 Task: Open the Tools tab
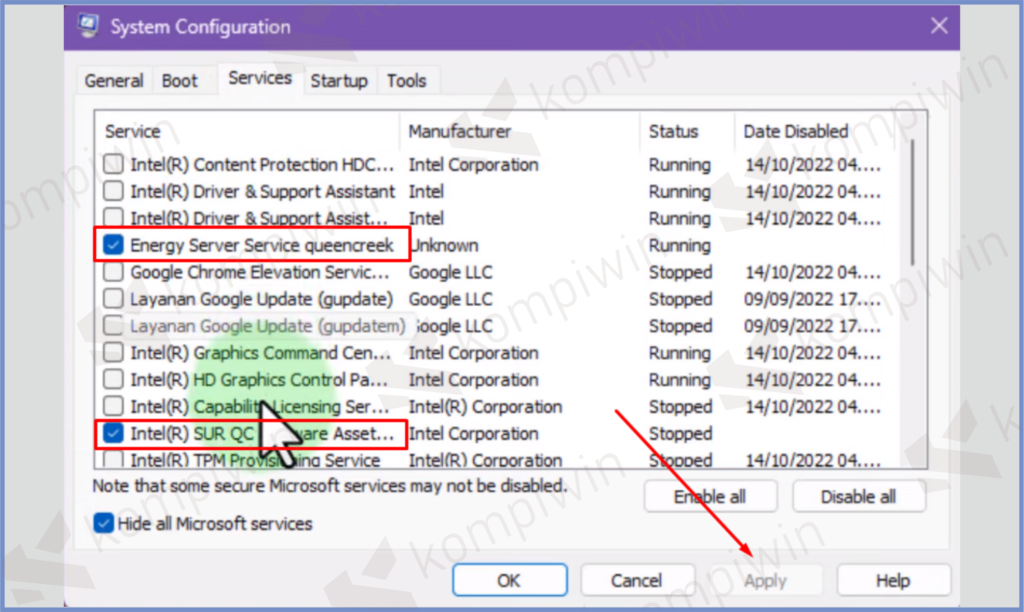pos(406,81)
